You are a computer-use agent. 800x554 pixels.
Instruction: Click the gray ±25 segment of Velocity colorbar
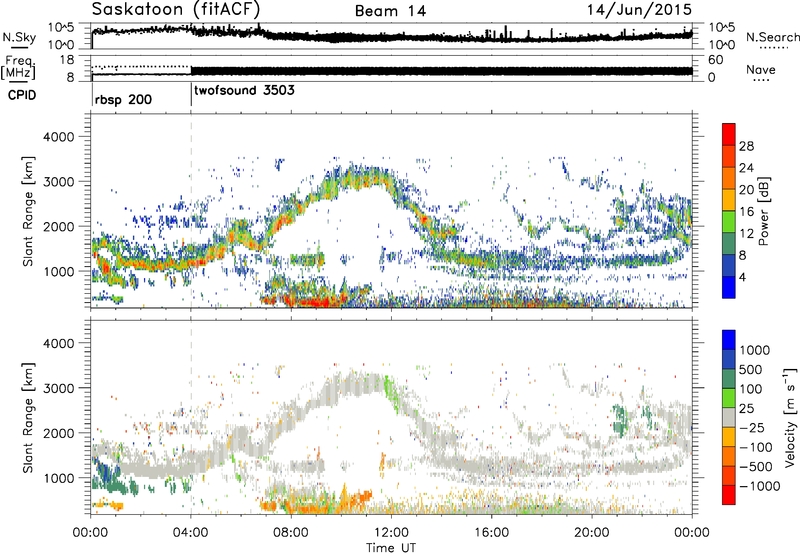pos(729,417)
